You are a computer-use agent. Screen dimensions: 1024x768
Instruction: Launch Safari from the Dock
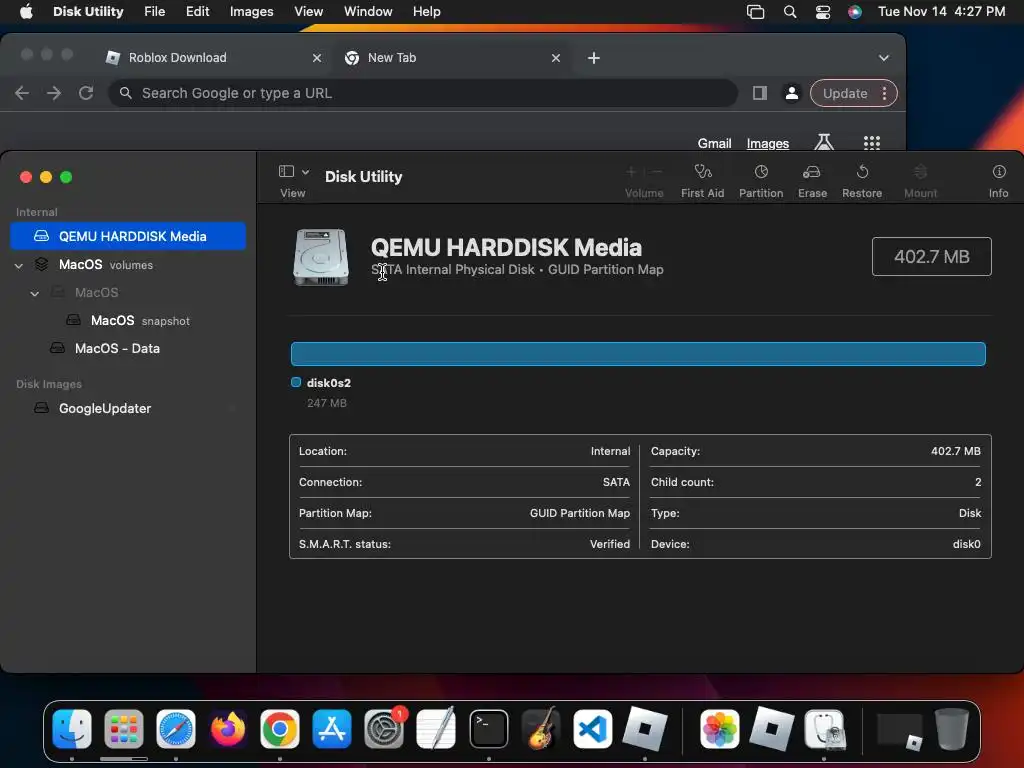pos(176,729)
